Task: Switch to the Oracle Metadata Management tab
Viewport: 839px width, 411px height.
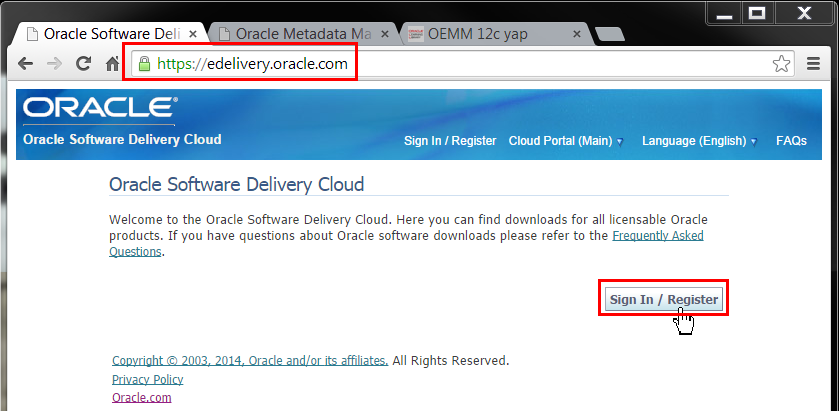Action: (303, 34)
